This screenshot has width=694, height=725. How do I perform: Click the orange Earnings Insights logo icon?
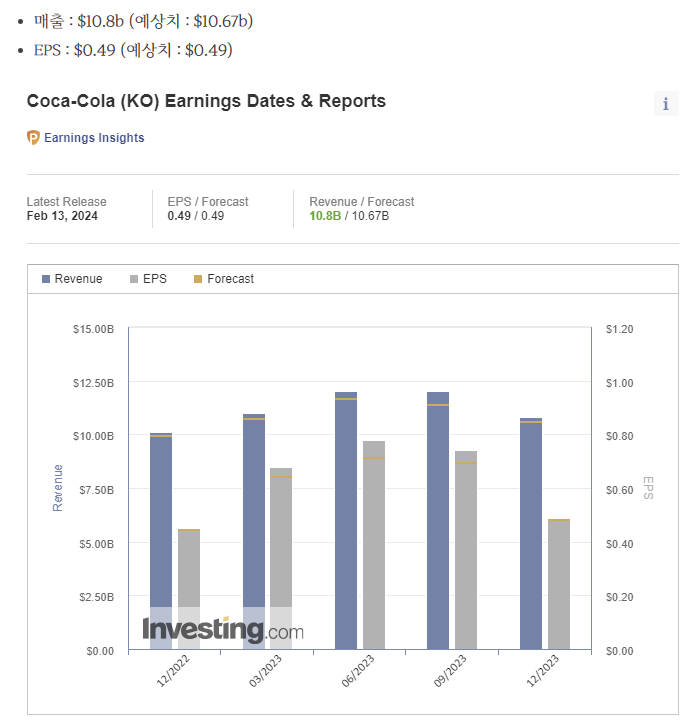click(33, 138)
